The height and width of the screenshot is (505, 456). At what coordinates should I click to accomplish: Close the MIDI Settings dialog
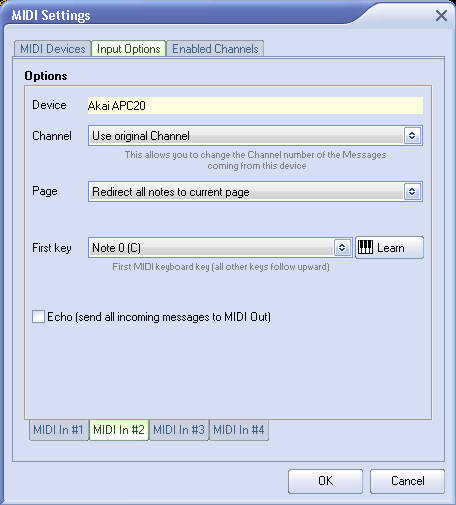[x=441, y=15]
